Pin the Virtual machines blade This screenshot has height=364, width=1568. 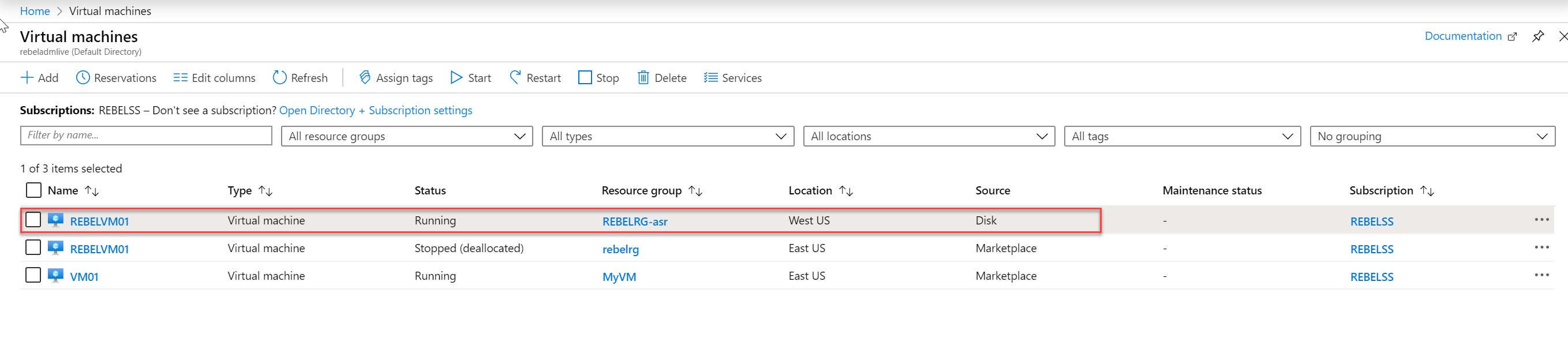tap(1538, 36)
